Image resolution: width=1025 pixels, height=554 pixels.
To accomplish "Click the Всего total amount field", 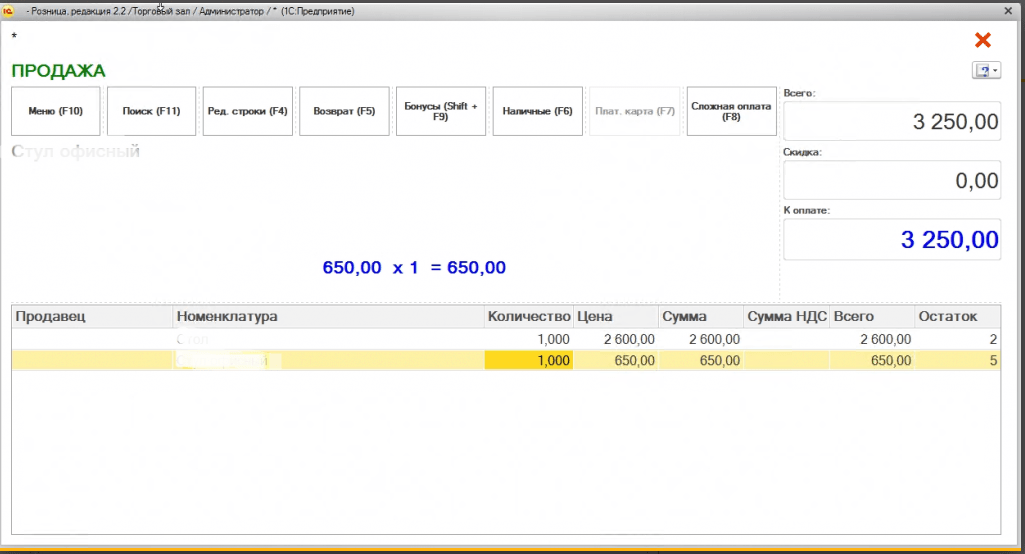I will tap(891, 122).
